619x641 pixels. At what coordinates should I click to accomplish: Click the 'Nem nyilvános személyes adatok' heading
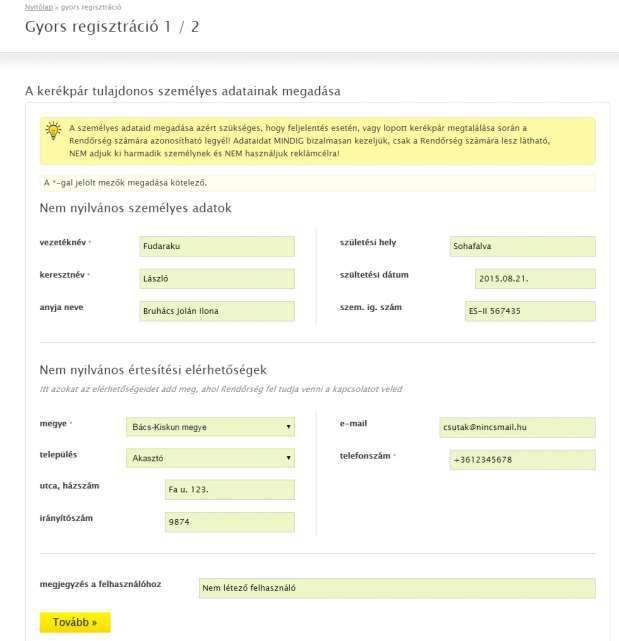click(x=135, y=208)
